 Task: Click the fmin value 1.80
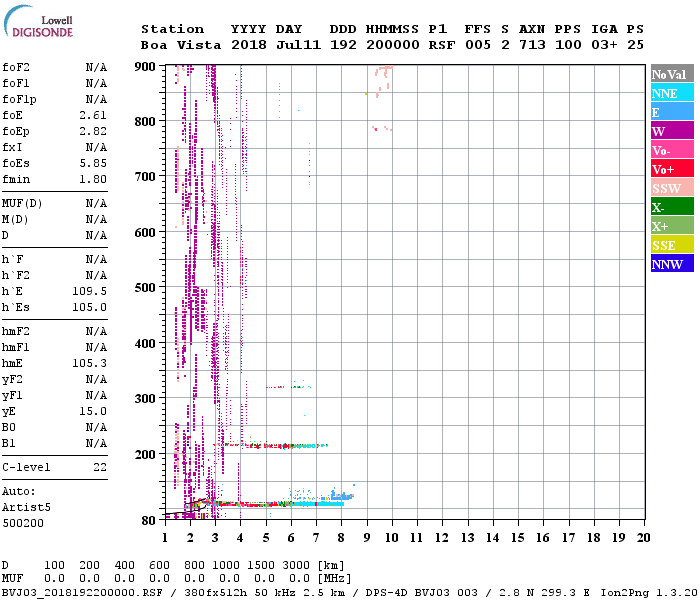point(93,179)
